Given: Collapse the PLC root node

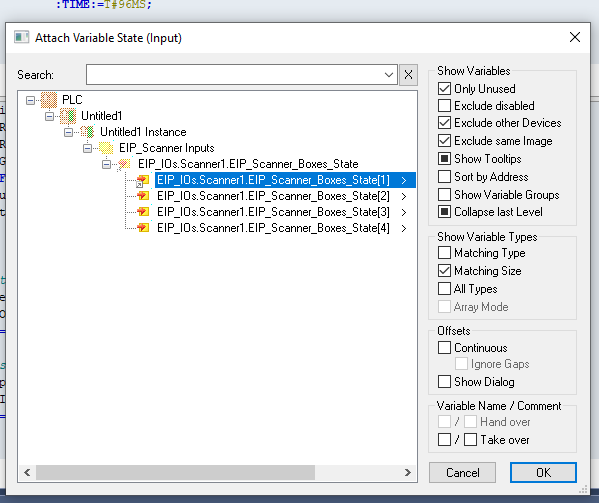Looking at the screenshot, I should click(x=31, y=100).
